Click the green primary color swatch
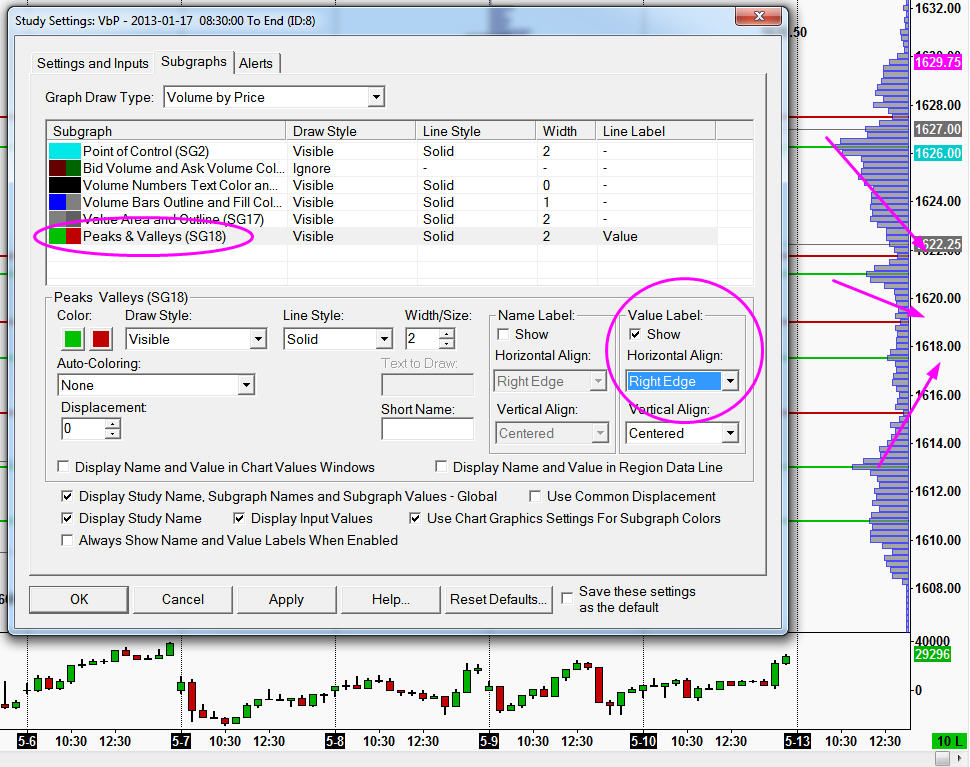Screen dimensions: 970x767 point(73,339)
